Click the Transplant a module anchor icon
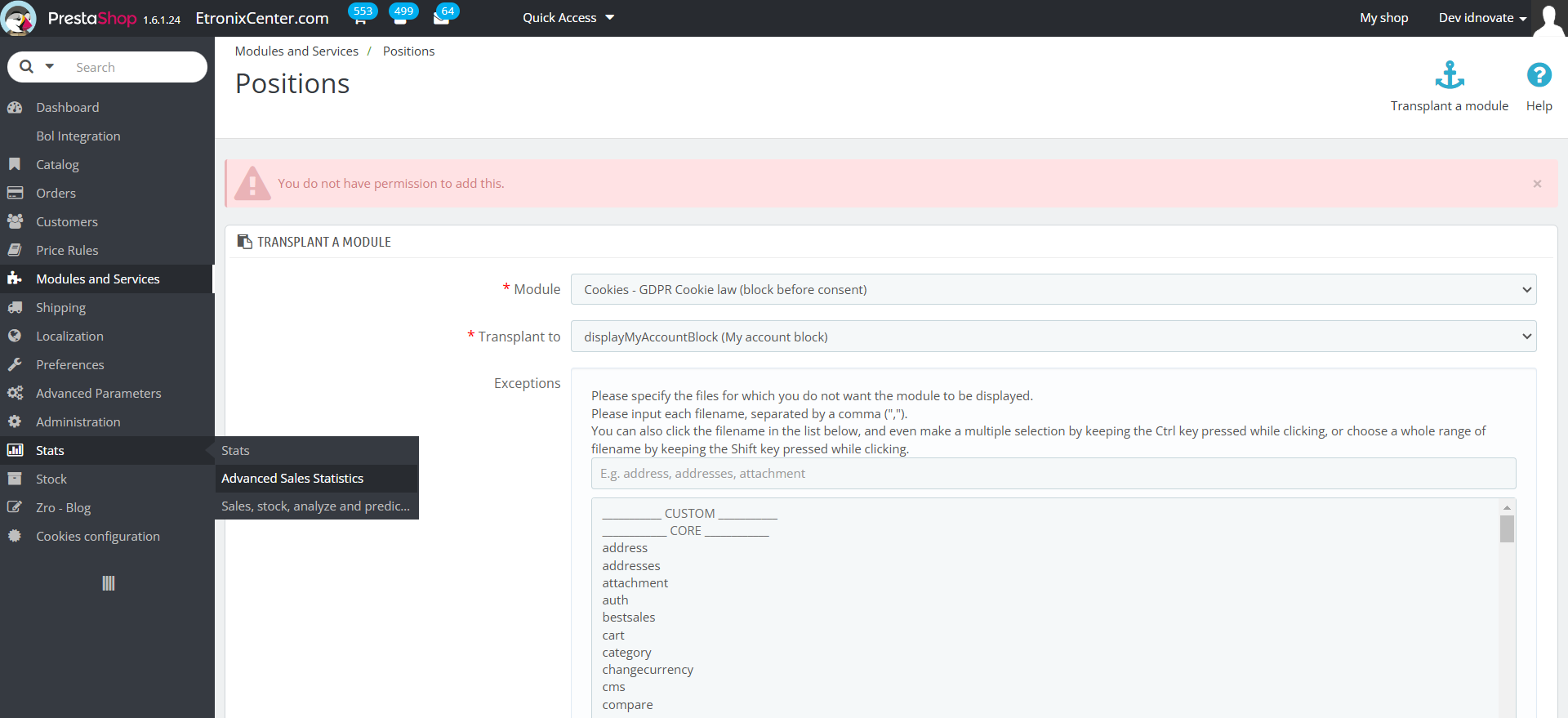This screenshot has height=718, width=1568. coord(1450,75)
